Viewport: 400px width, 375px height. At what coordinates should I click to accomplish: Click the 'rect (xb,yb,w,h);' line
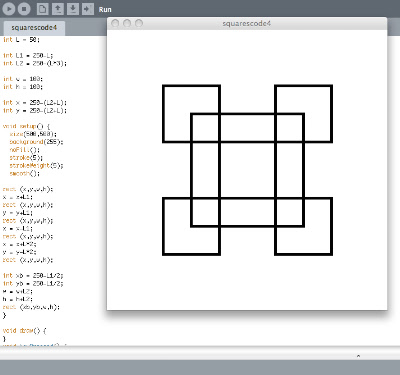click(31, 307)
